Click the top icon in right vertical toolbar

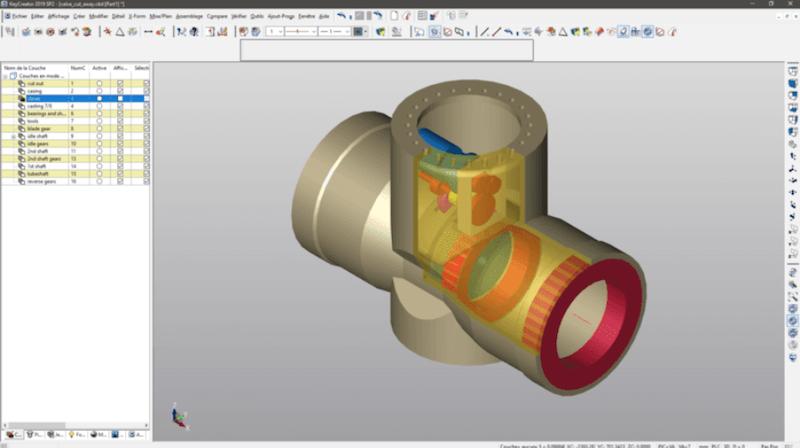coord(792,71)
